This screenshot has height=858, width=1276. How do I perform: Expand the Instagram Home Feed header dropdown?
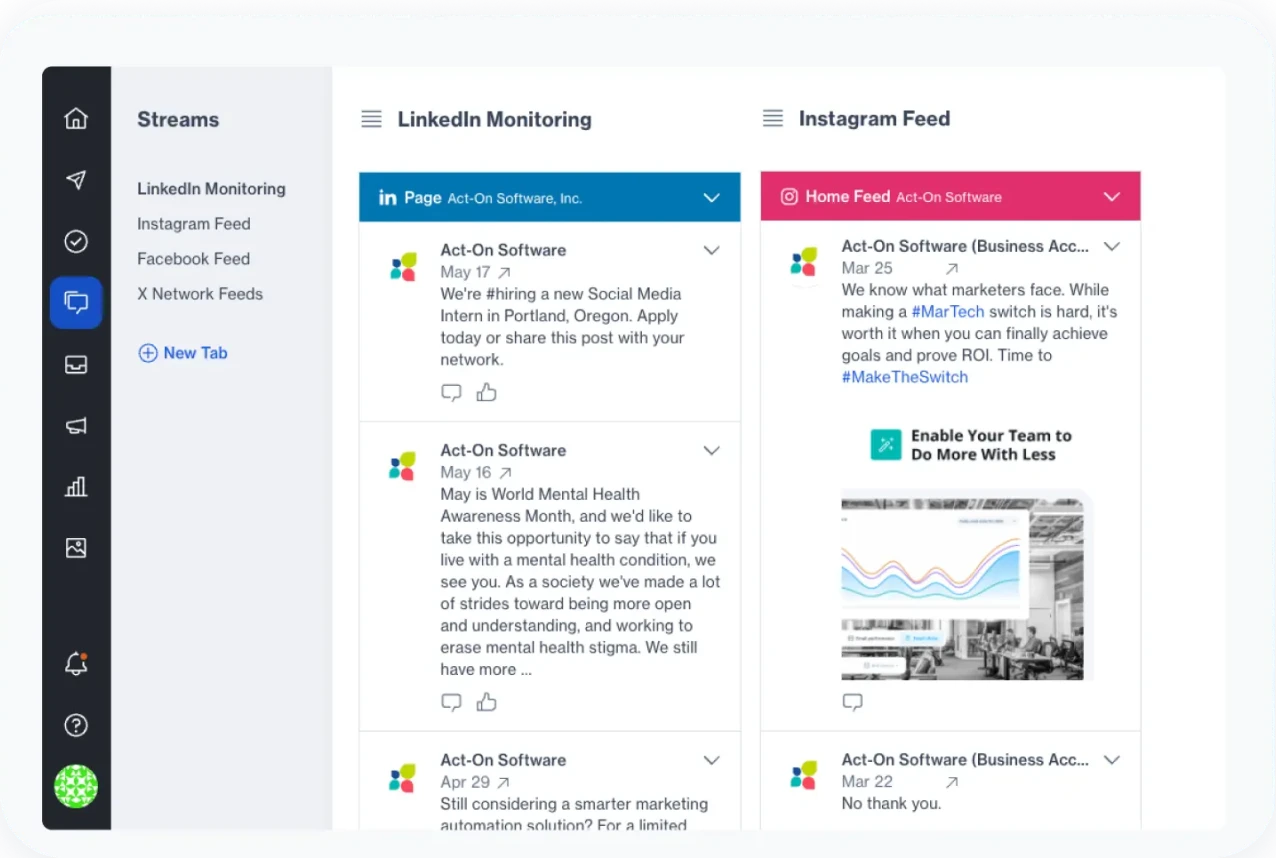pyautogui.click(x=1112, y=197)
